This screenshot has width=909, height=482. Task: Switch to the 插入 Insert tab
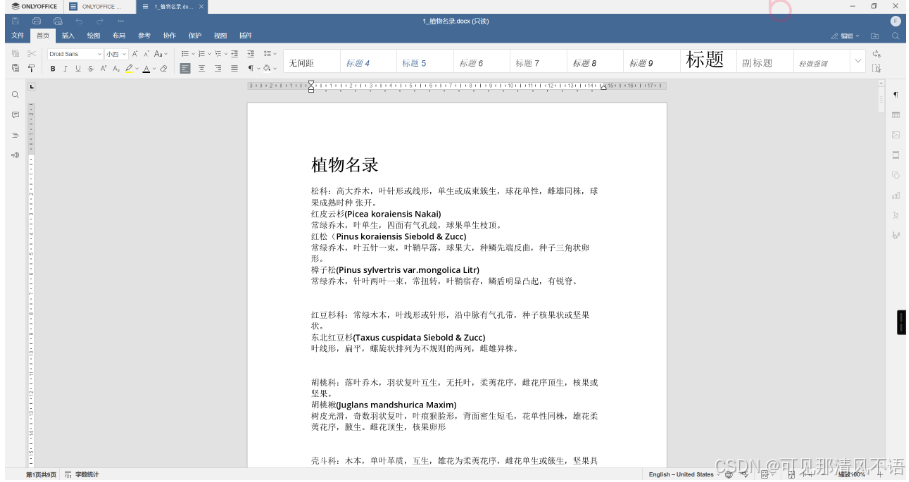pyautogui.click(x=68, y=36)
